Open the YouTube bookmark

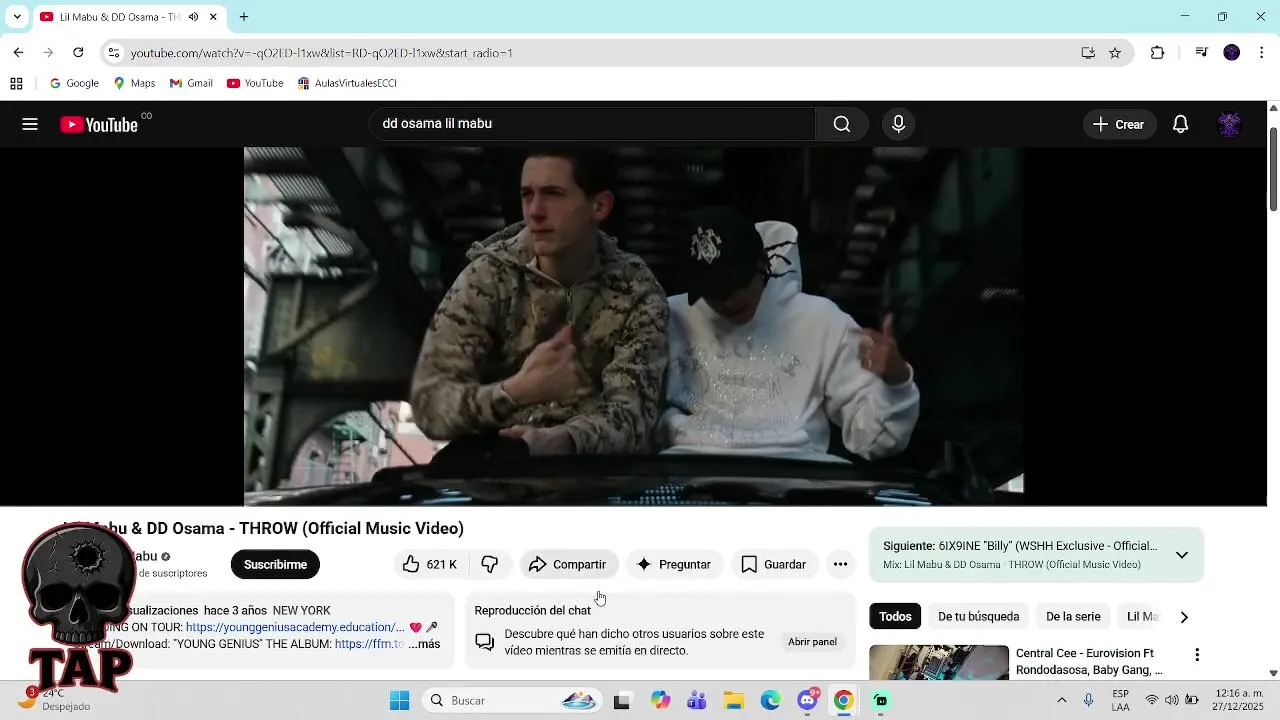[x=255, y=83]
